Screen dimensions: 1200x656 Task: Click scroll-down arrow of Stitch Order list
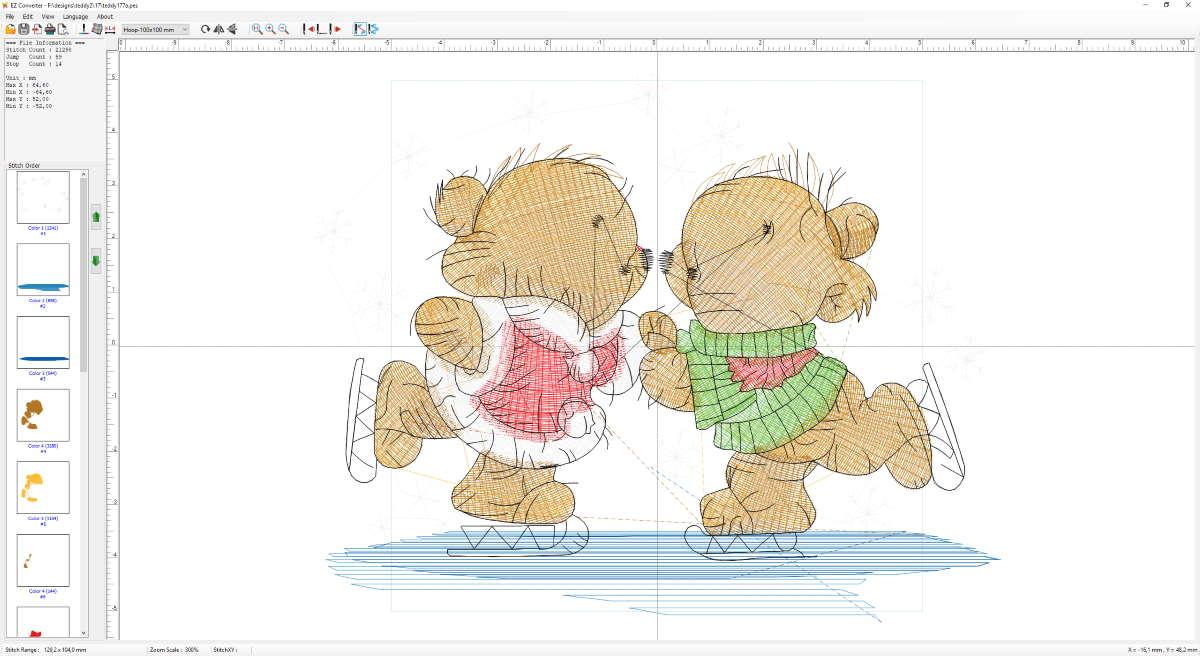click(84, 633)
